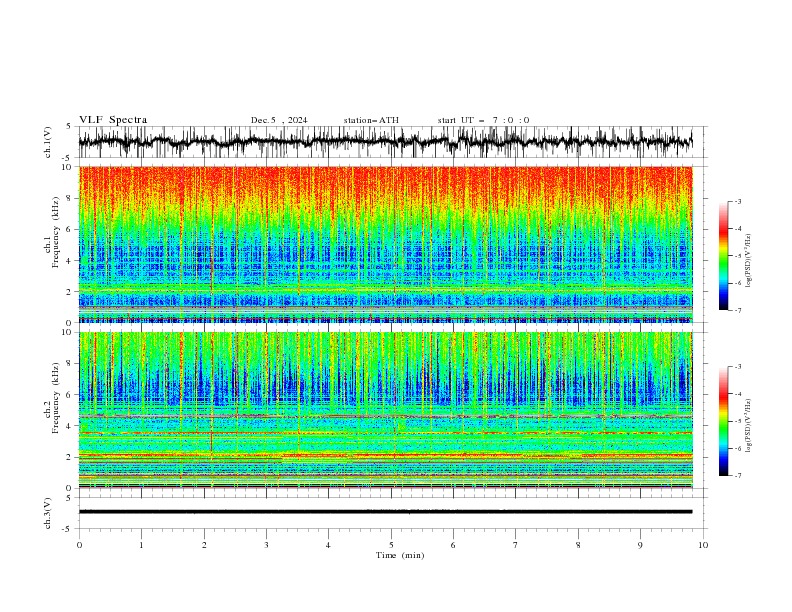The height and width of the screenshot is (612, 792).
Task: Click the ch.1 spectrogram panel
Action: (385, 244)
